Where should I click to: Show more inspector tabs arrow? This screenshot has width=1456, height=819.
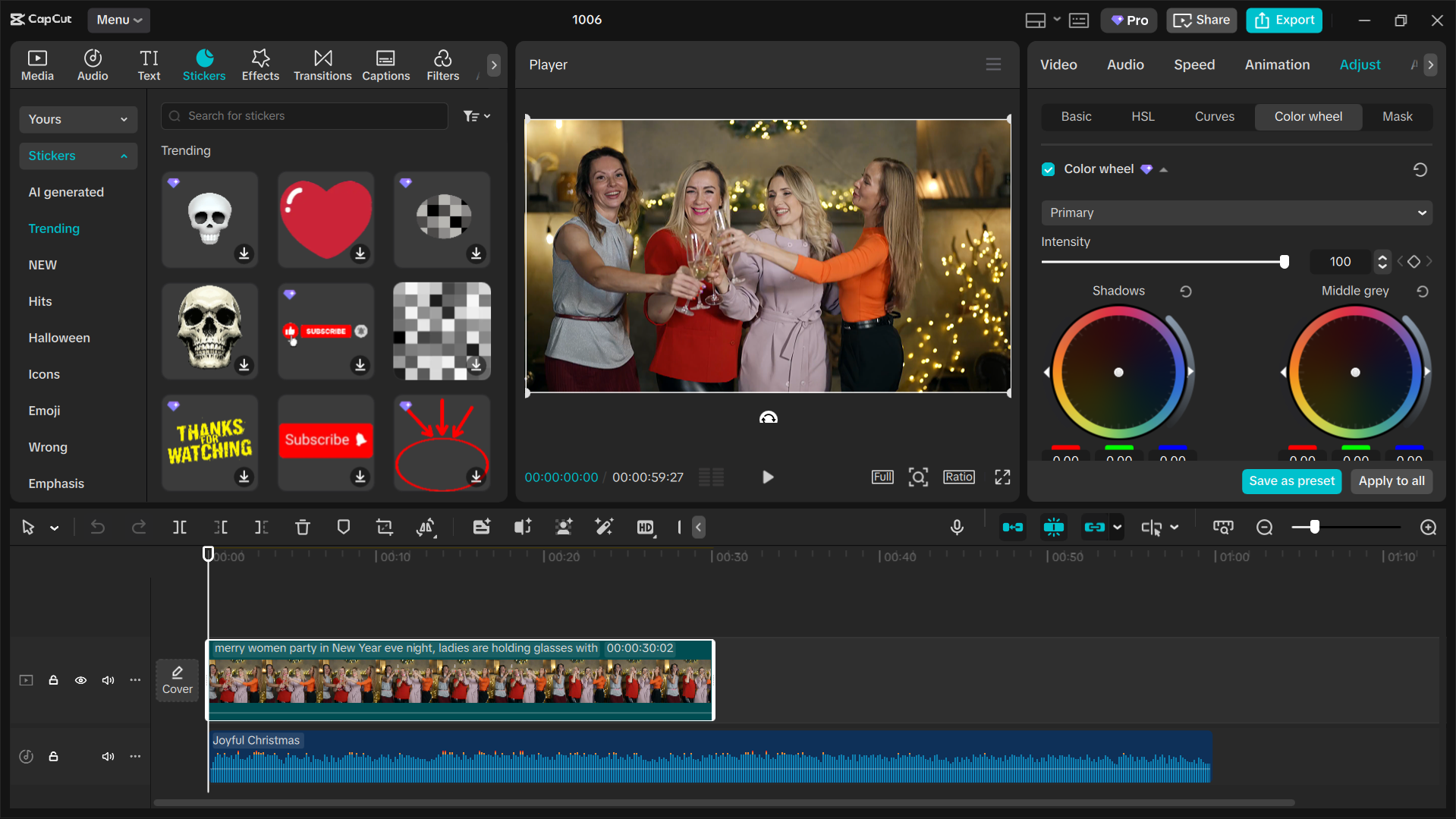tap(1429, 65)
